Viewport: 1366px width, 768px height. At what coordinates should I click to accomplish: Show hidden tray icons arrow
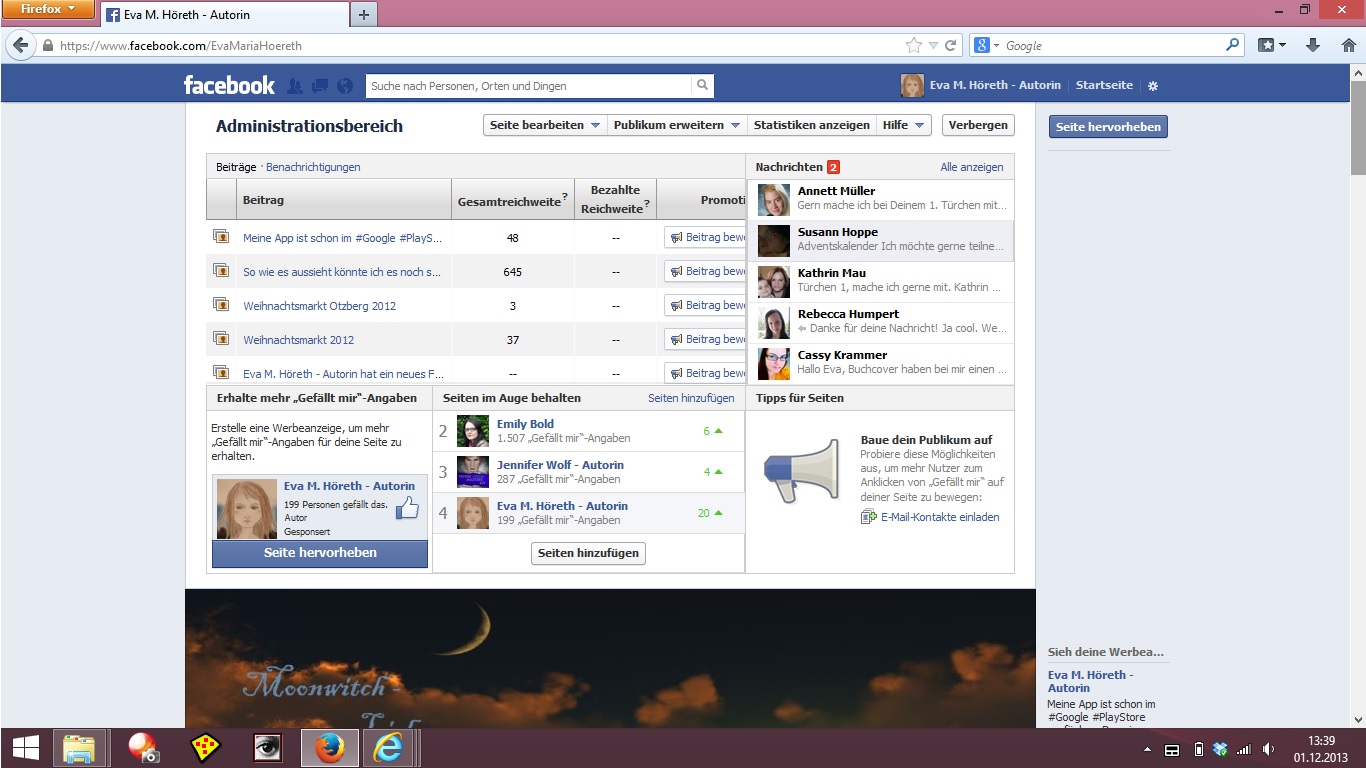click(x=1147, y=749)
